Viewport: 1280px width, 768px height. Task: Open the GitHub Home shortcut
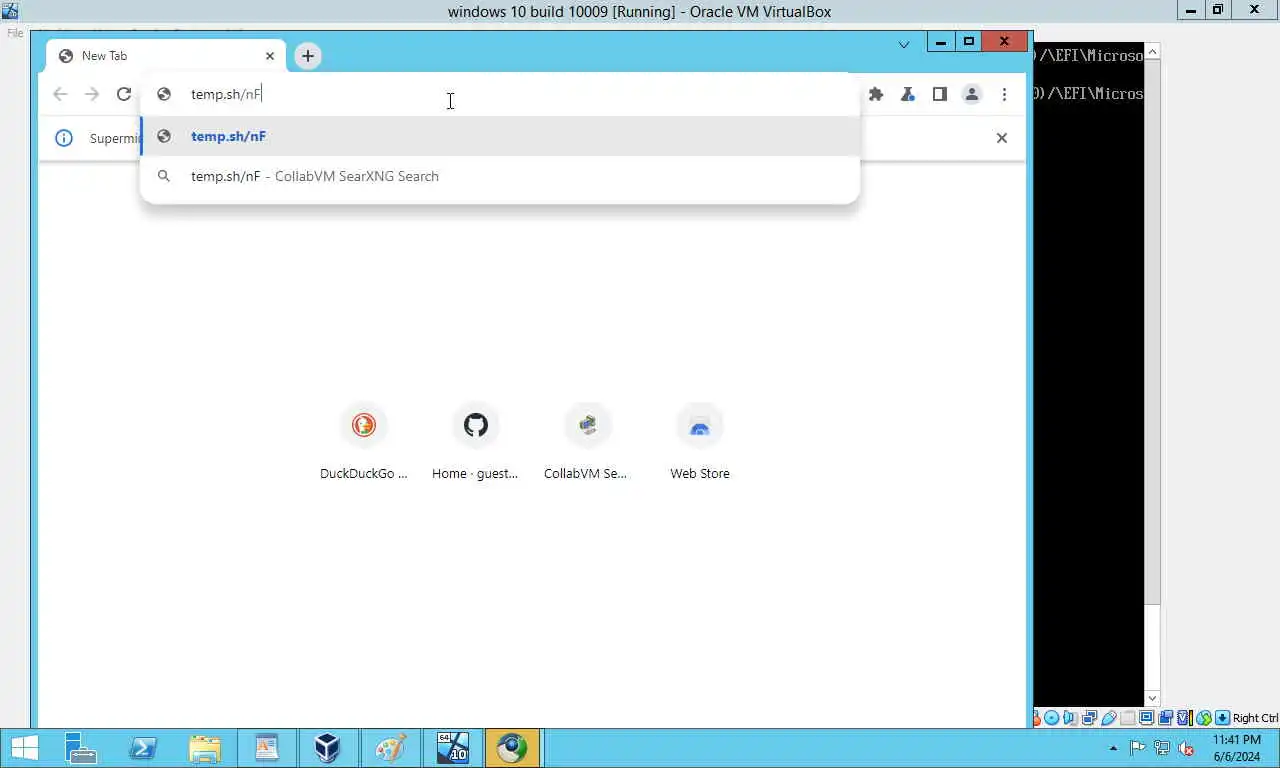coord(476,443)
